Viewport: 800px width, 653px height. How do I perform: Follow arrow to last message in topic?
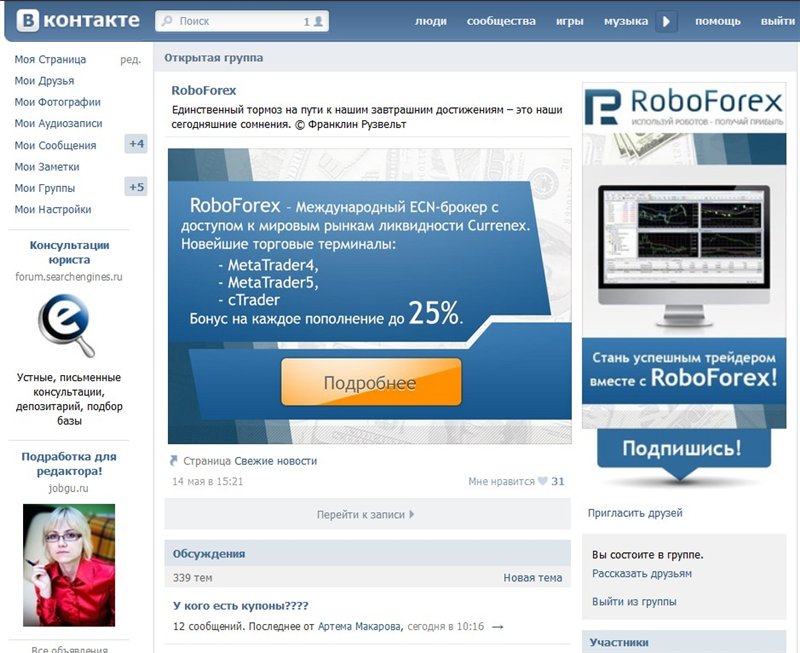click(497, 627)
